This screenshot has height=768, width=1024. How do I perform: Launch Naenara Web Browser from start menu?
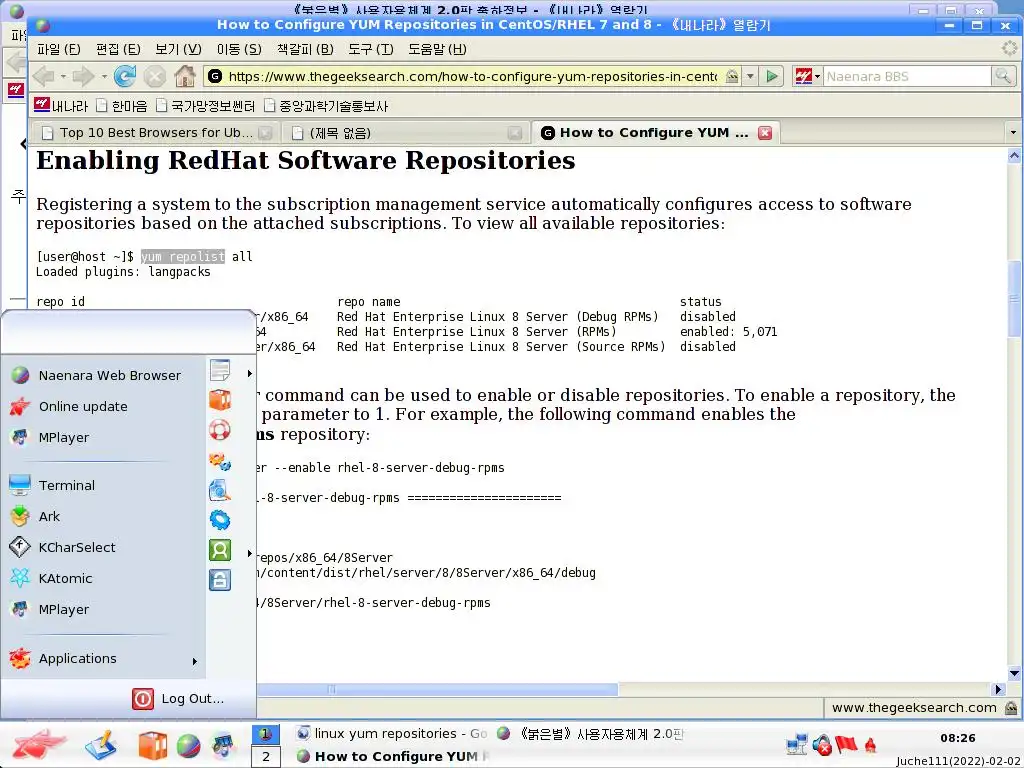click(103, 376)
